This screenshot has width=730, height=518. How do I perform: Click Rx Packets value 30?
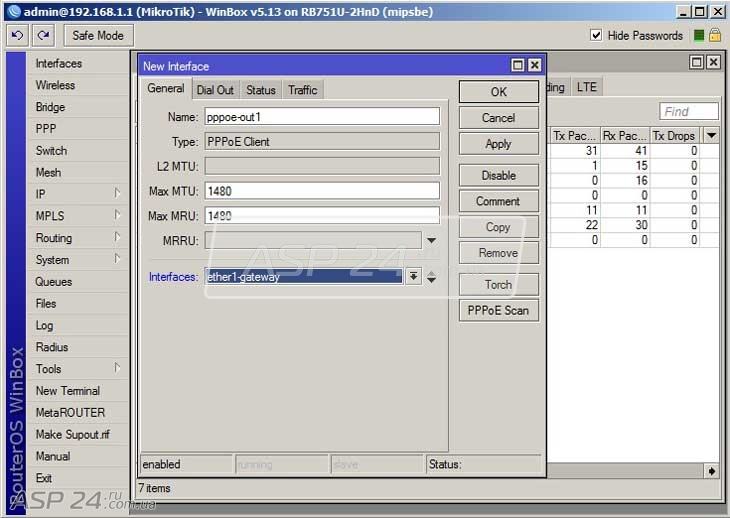point(642,225)
